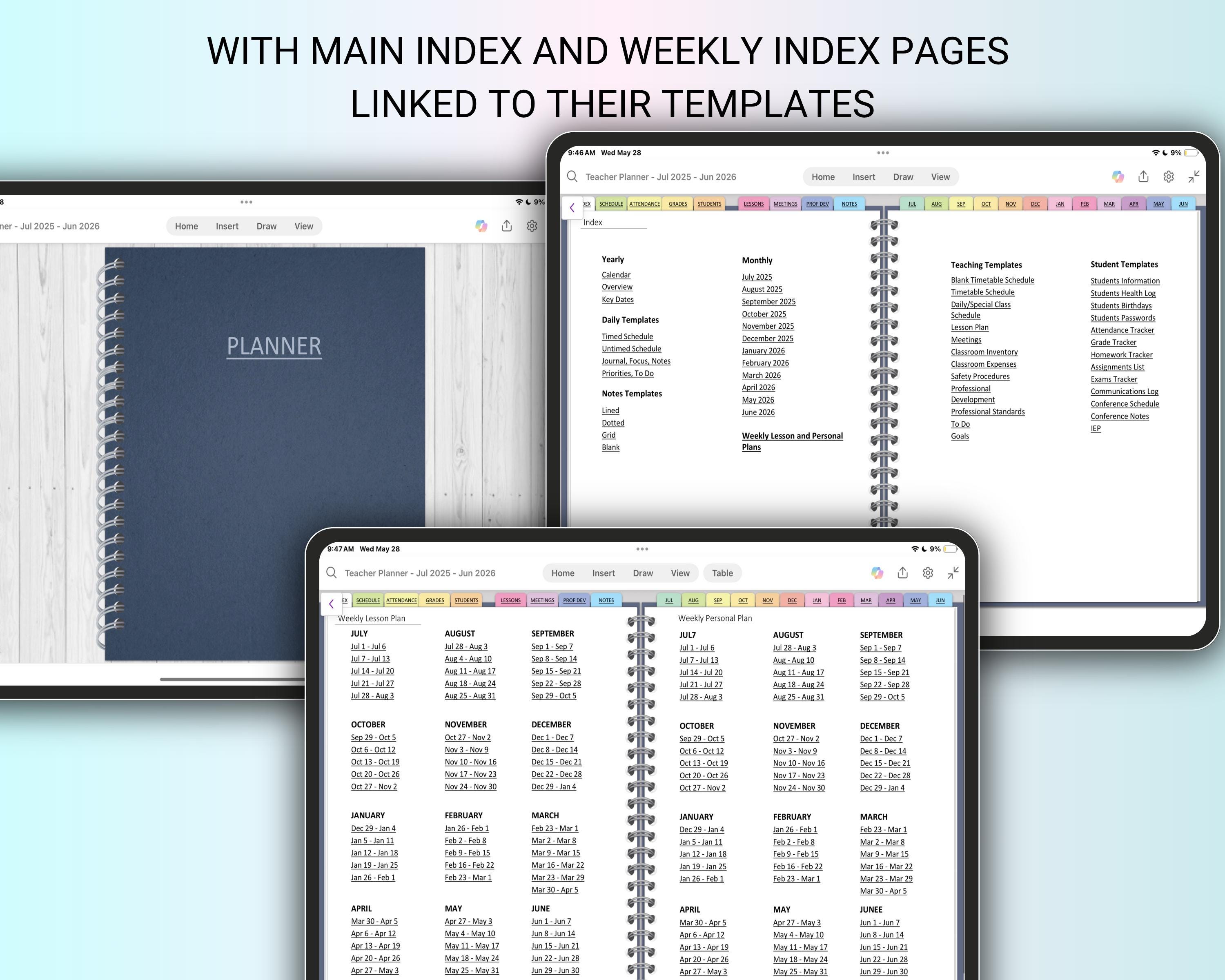Switch to the NOV month tab

point(1011,203)
